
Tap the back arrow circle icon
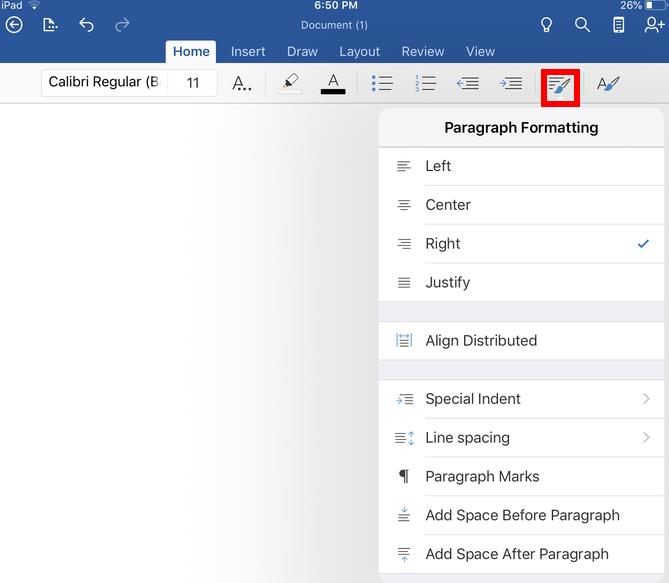14,25
